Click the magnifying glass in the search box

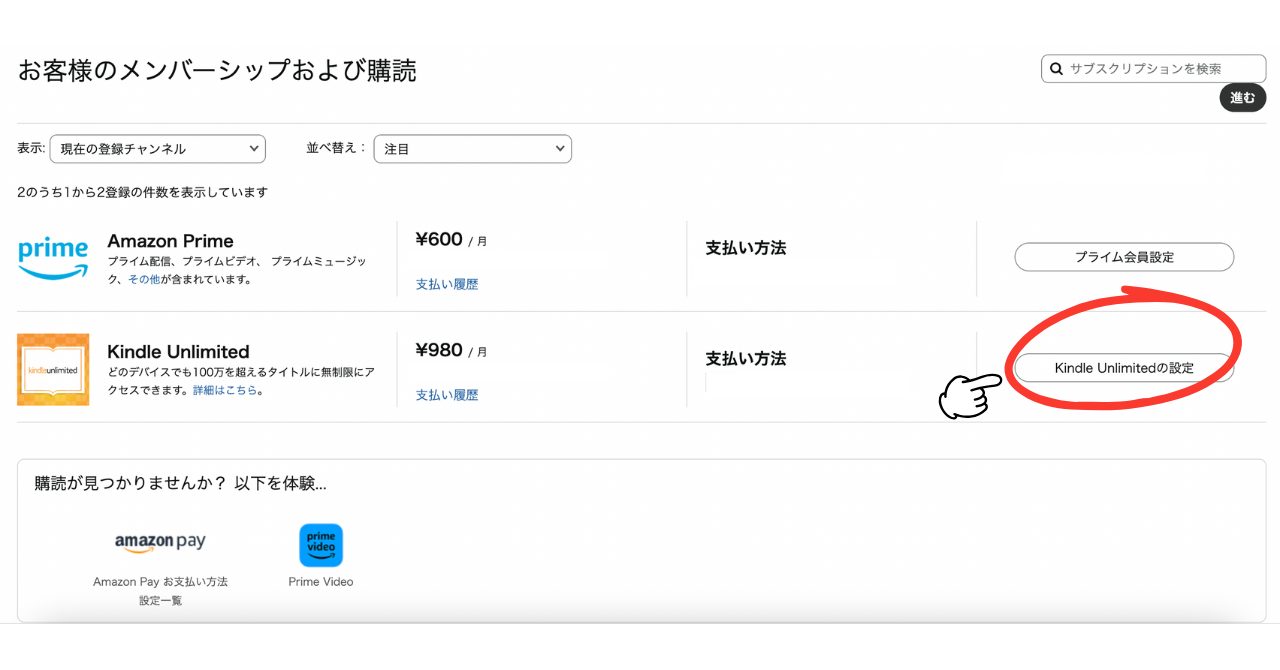point(1057,68)
